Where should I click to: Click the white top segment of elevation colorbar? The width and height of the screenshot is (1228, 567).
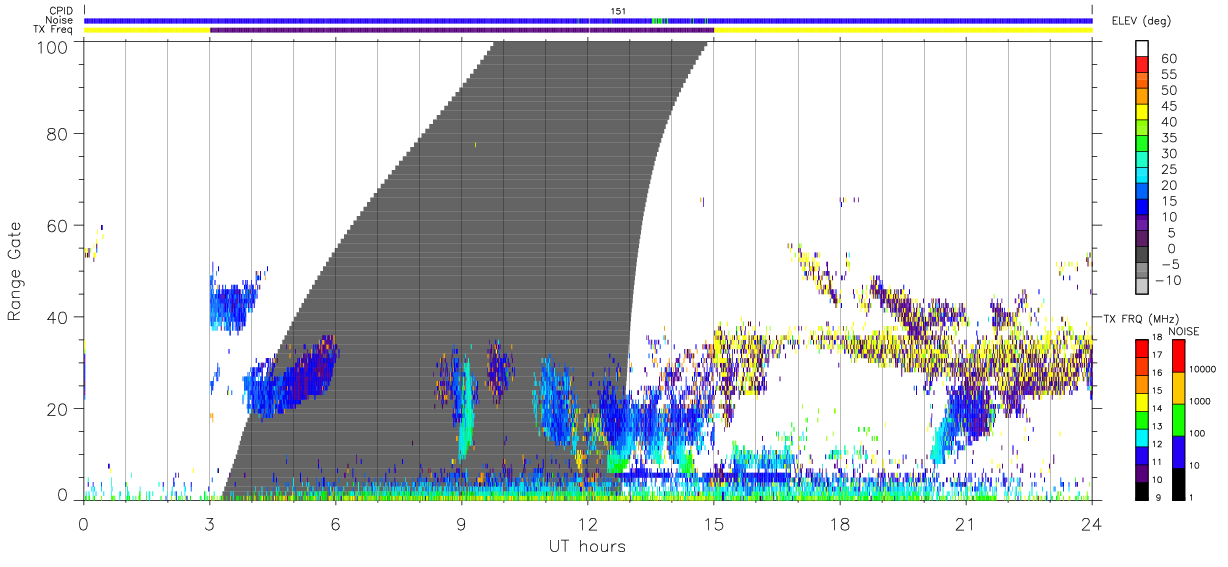tap(1143, 50)
